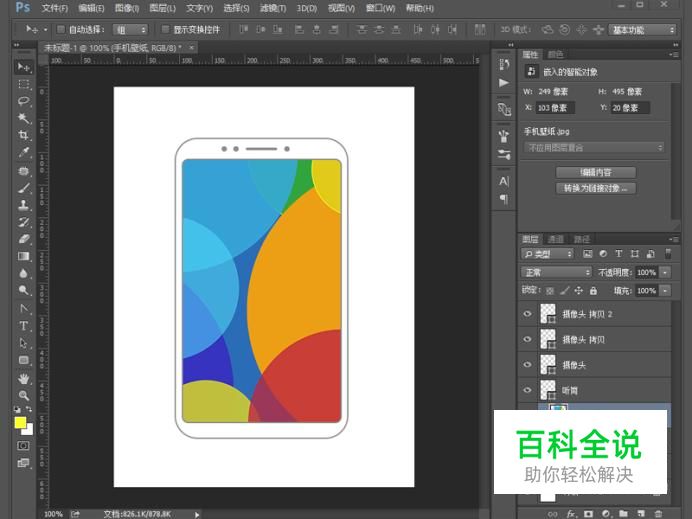Select the Zoom tool in toolbar
This screenshot has height=519, width=692.
[x=23, y=395]
